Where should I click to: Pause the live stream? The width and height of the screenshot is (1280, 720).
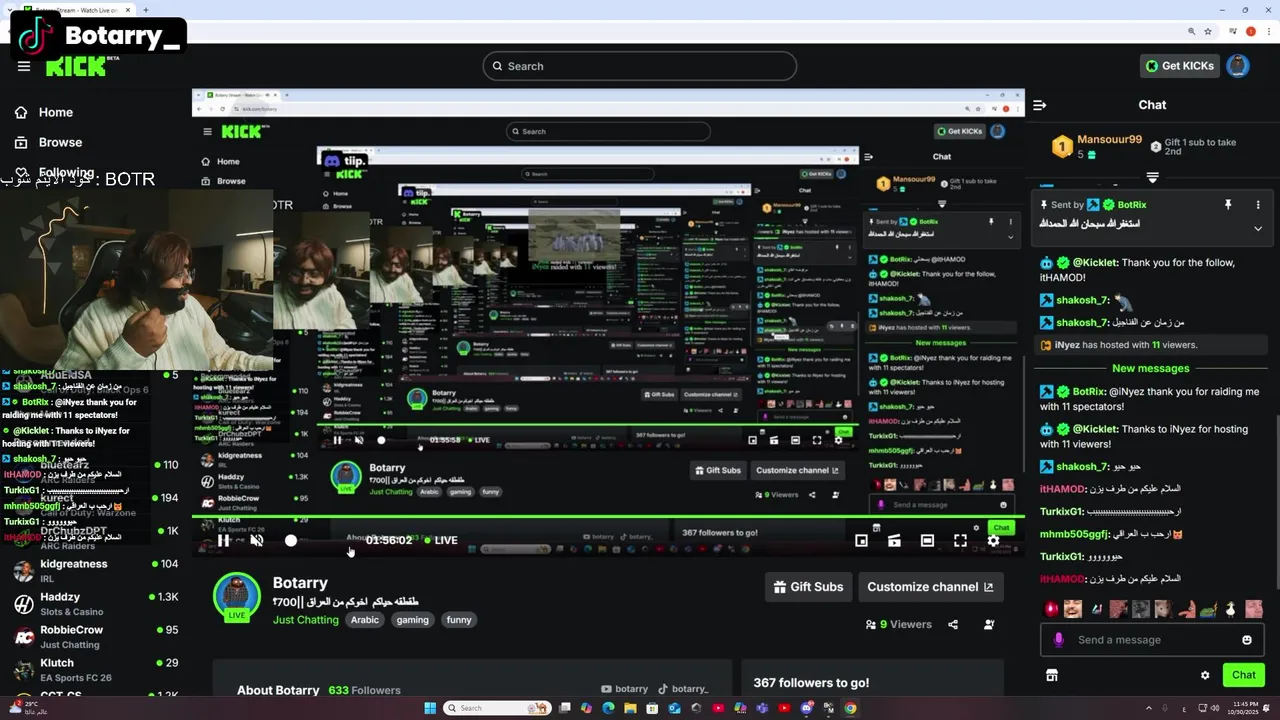[x=223, y=540]
